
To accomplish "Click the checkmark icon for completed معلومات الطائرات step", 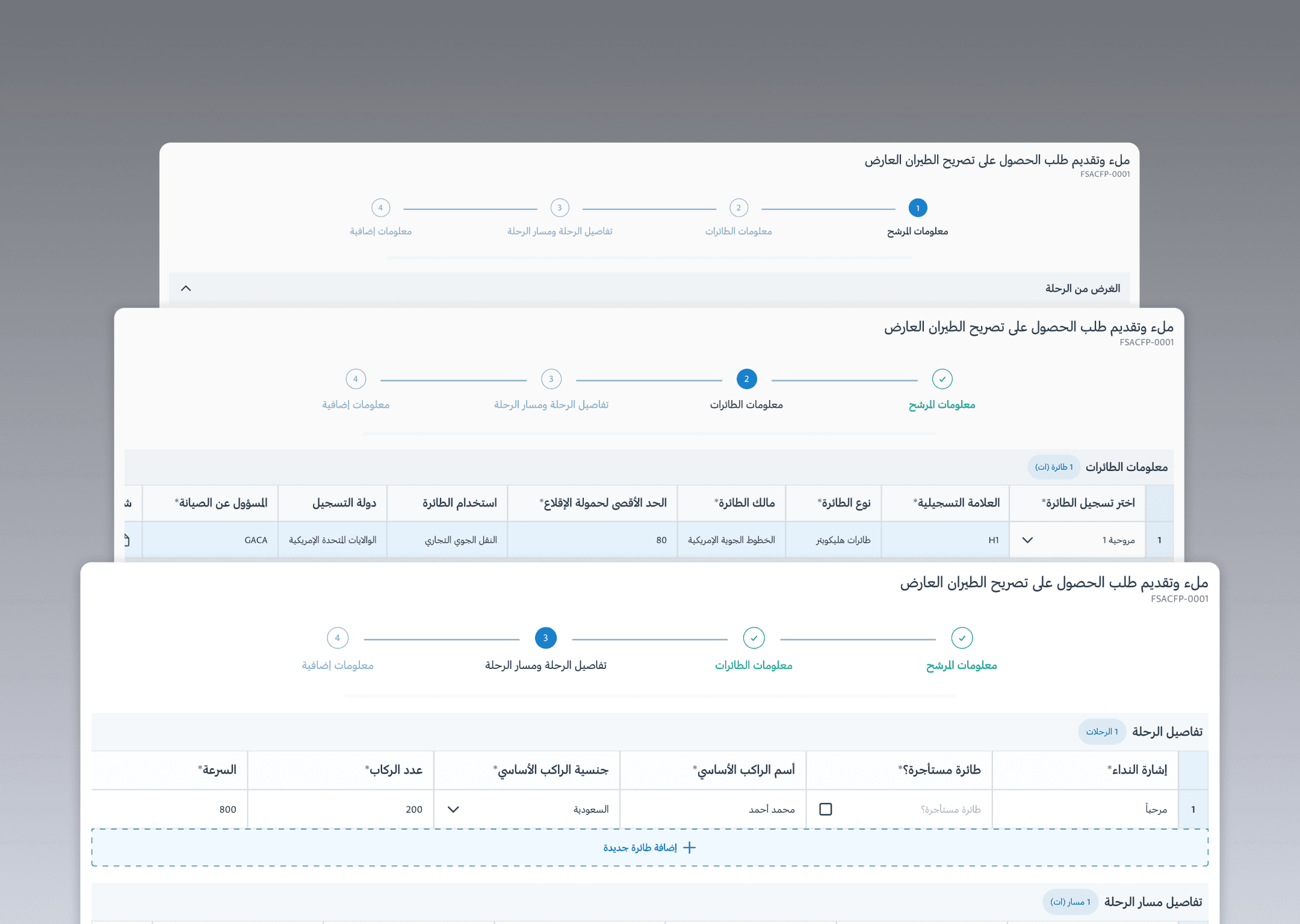I will (x=754, y=638).
